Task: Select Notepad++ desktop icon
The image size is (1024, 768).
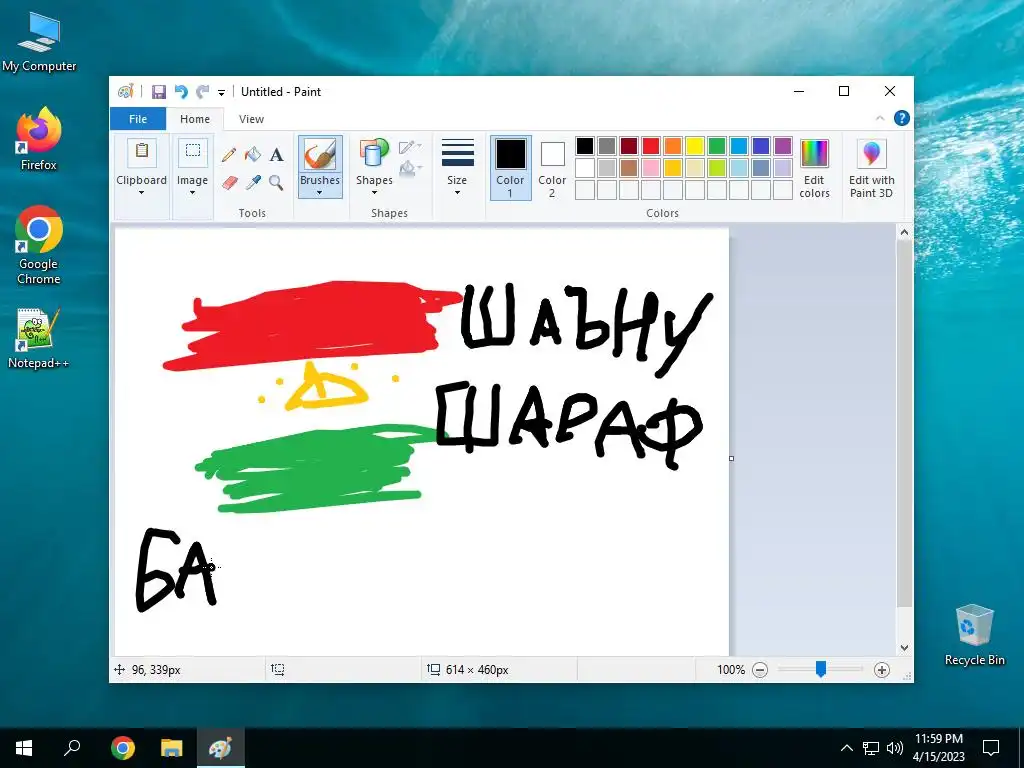Action: [x=39, y=338]
